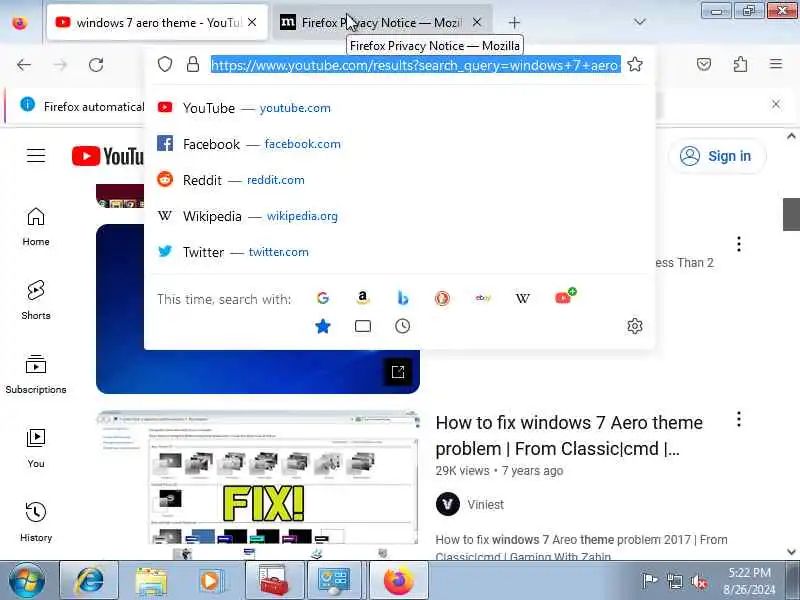Reload the page with the refresh icon
Viewport: 800px width, 600px height.
click(96, 65)
